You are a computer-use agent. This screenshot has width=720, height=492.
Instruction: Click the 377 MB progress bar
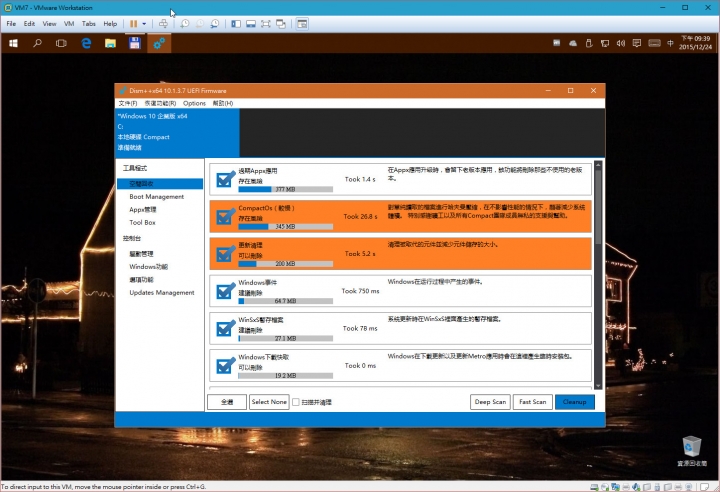286,189
